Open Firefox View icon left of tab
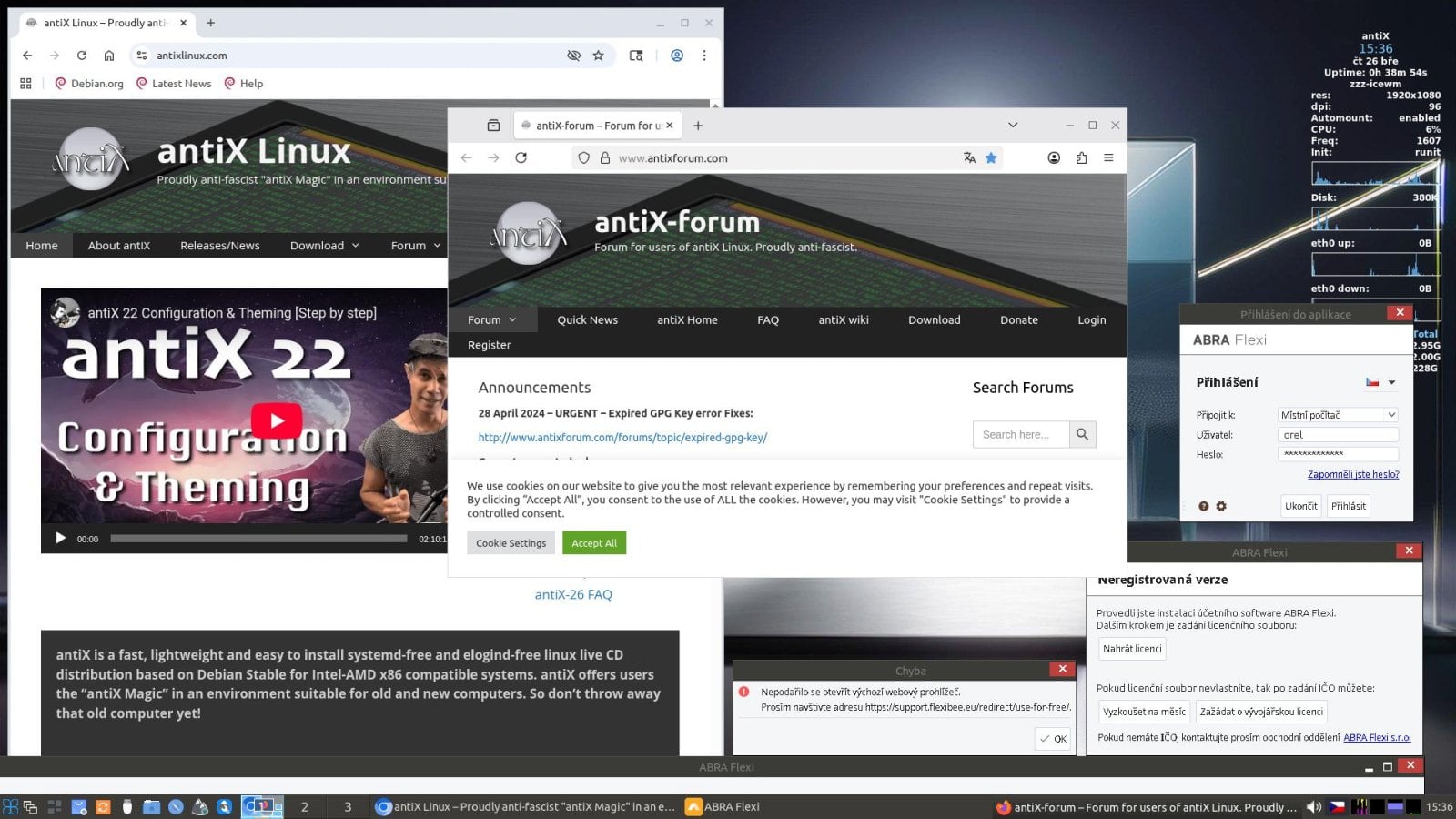The image size is (1456, 819). 493,126
